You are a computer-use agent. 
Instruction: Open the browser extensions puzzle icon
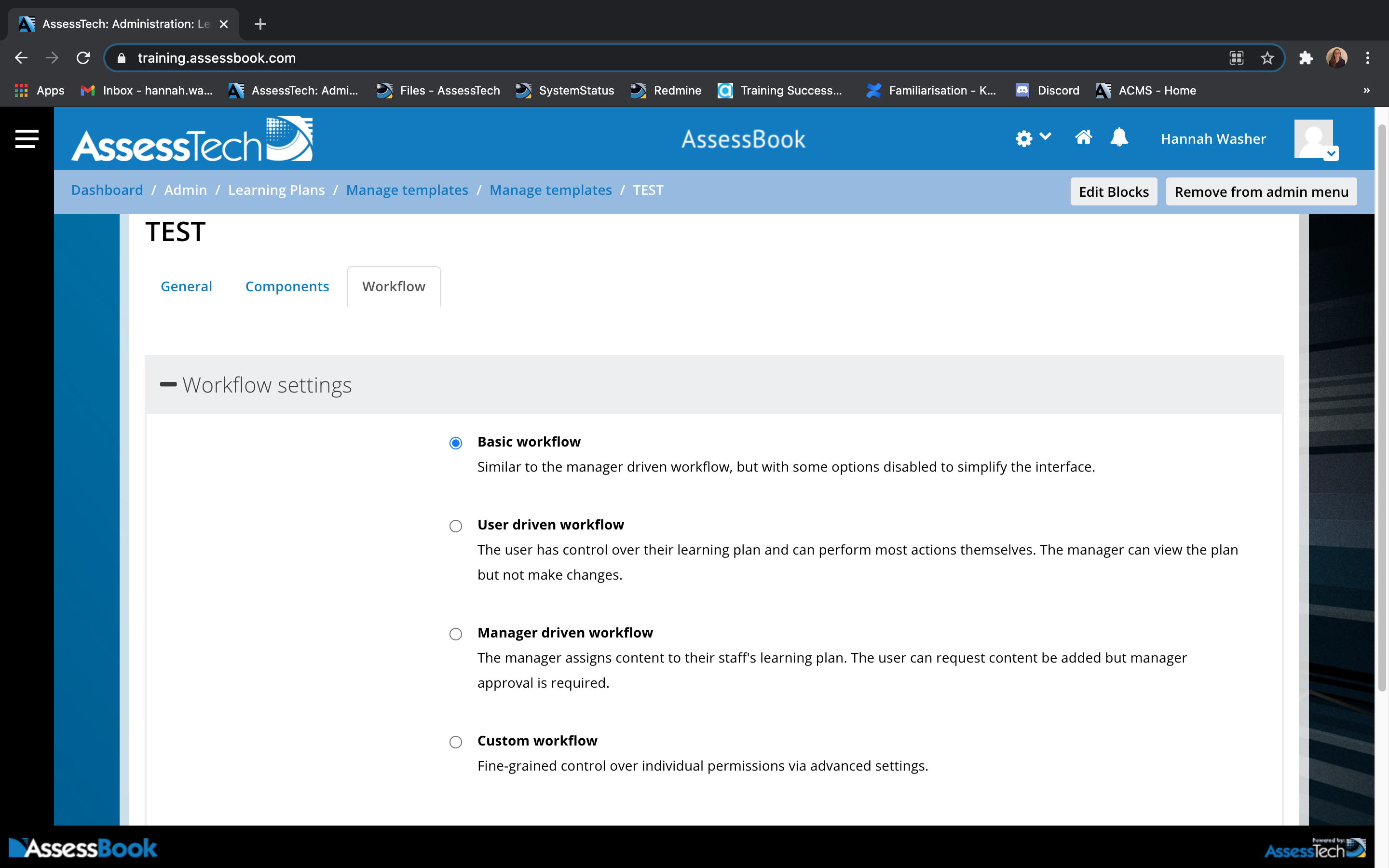[x=1306, y=58]
